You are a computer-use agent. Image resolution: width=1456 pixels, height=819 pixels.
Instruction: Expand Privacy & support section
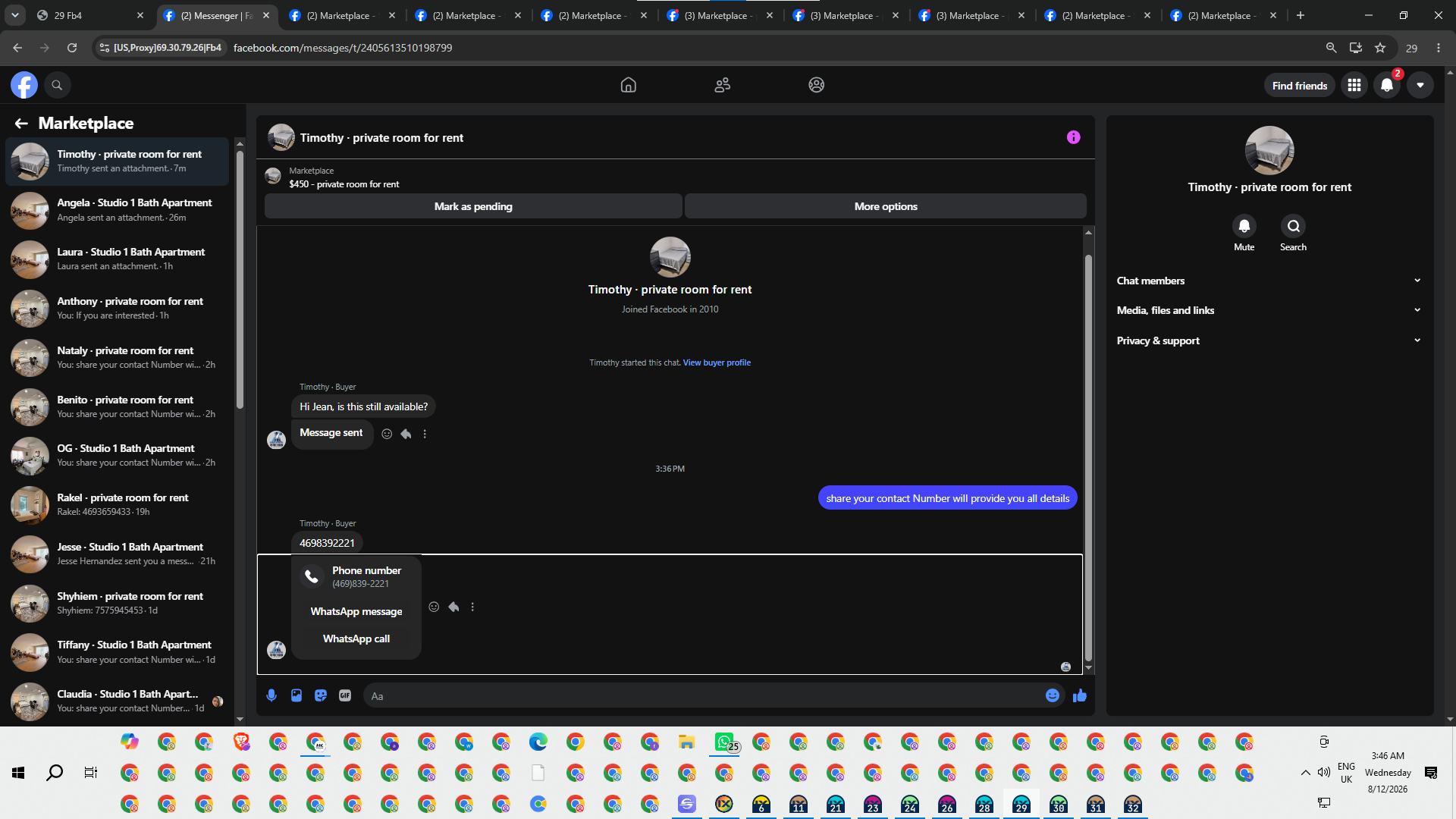pos(1269,340)
